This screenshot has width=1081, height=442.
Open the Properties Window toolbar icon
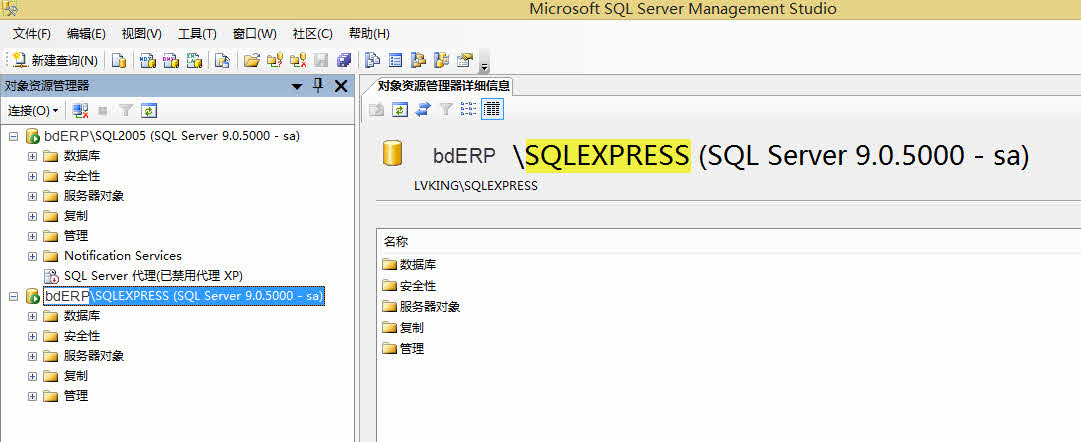pos(464,61)
